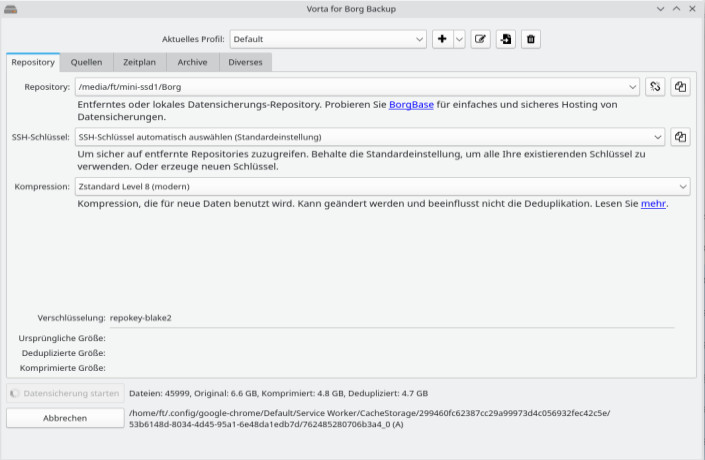This screenshot has height=460, width=705.
Task: Click the Datensicherung starten button
Action: (x=65, y=393)
